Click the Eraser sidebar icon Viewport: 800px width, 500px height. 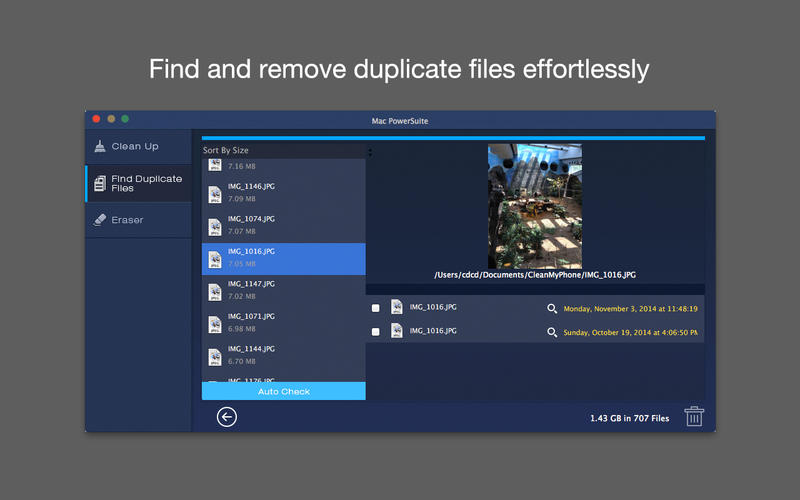[100, 220]
